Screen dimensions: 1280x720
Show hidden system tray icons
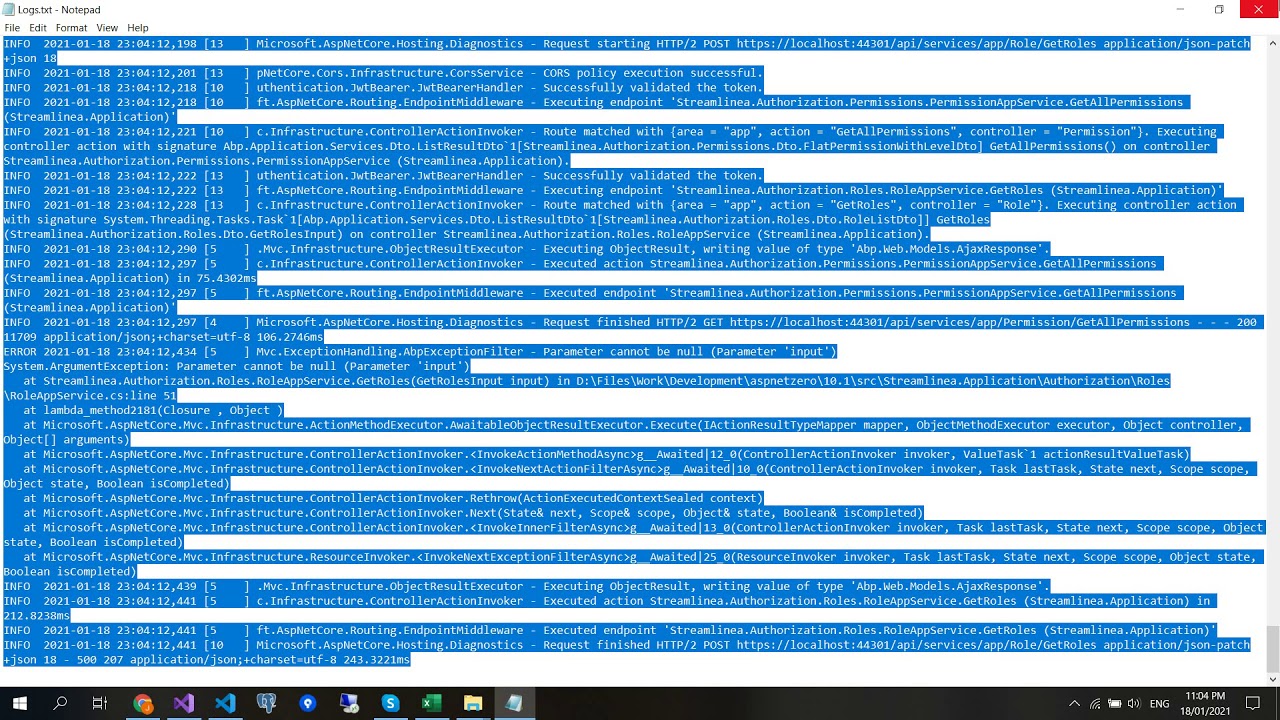click(1075, 704)
